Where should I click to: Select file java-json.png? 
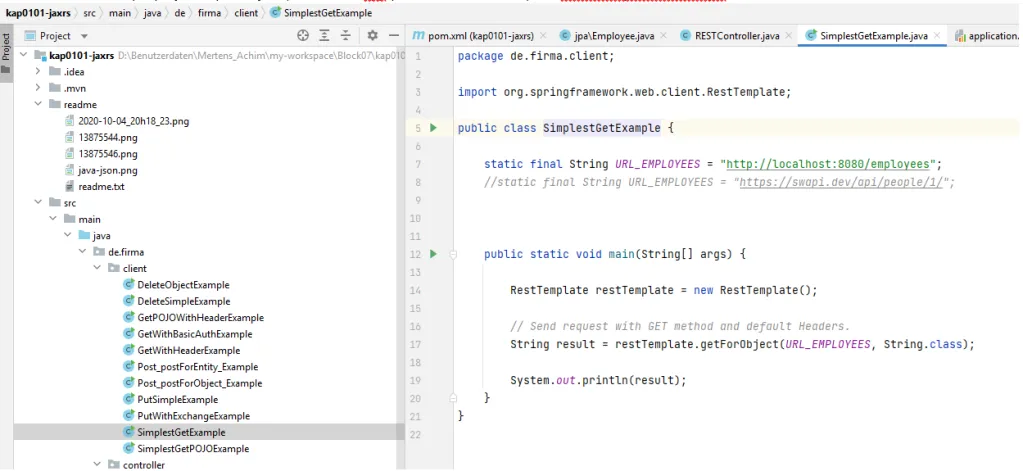(x=108, y=170)
